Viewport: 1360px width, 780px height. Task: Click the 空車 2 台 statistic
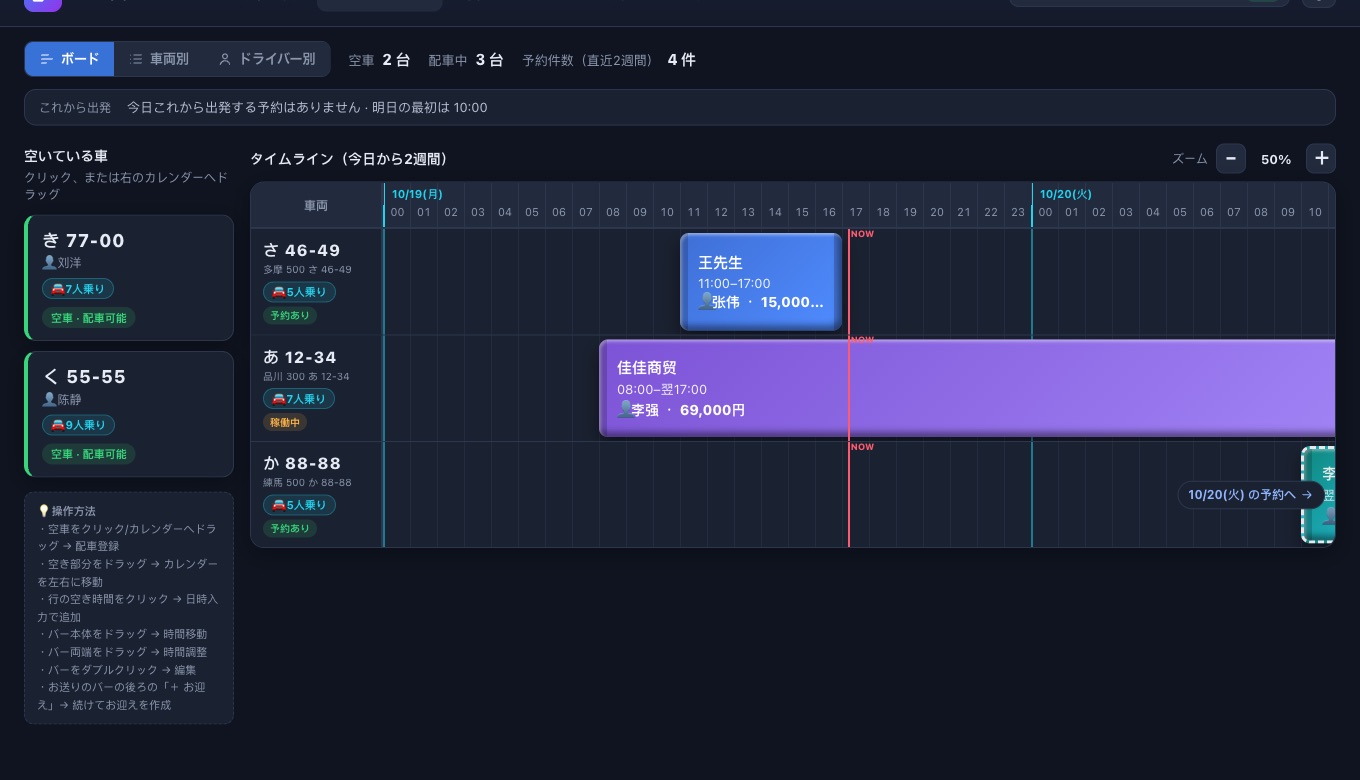379,60
